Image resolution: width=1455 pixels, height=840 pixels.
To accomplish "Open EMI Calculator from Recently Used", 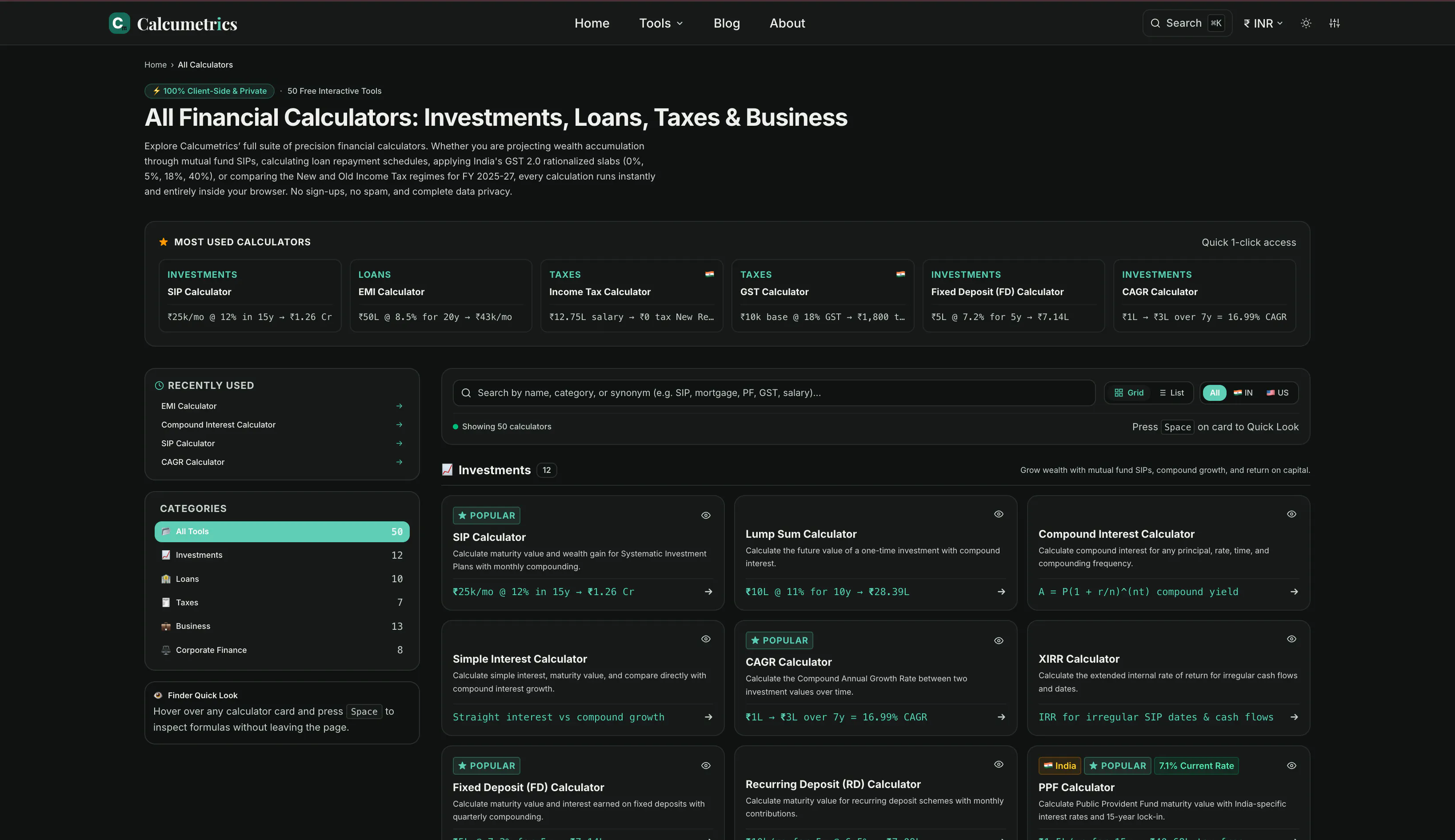I will pyautogui.click(x=282, y=406).
